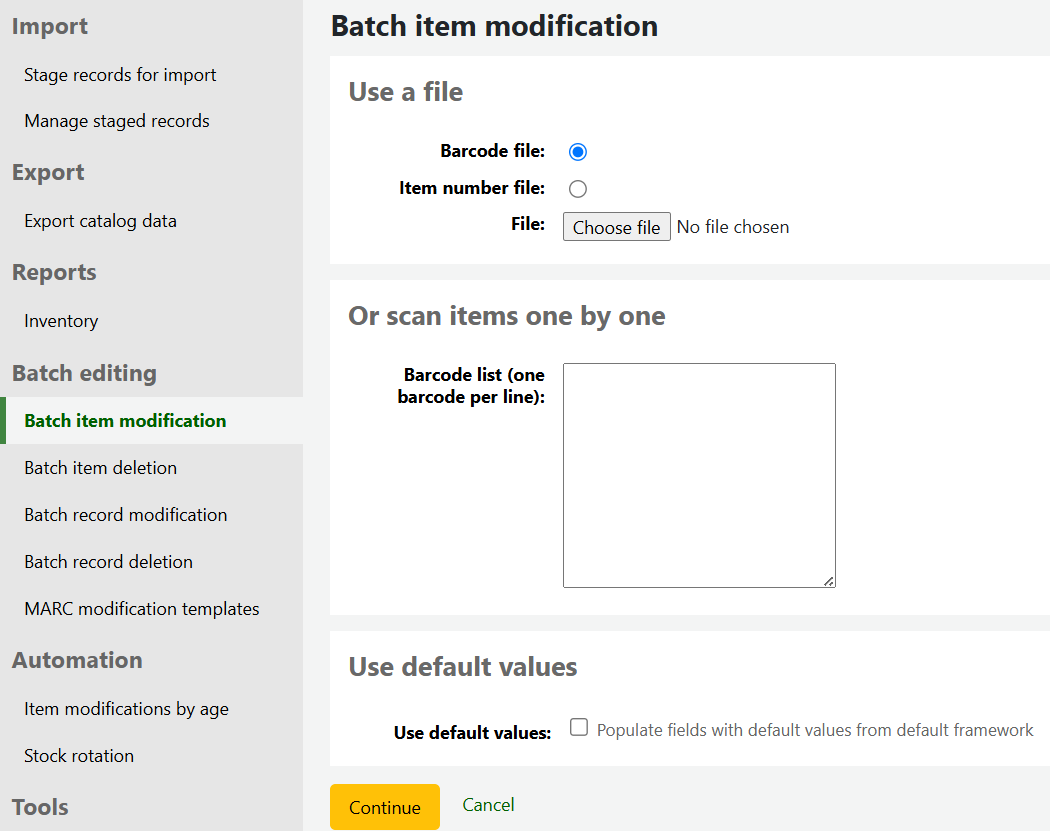This screenshot has width=1050, height=831.
Task: Select the Barcode file radio button
Action: (x=577, y=152)
